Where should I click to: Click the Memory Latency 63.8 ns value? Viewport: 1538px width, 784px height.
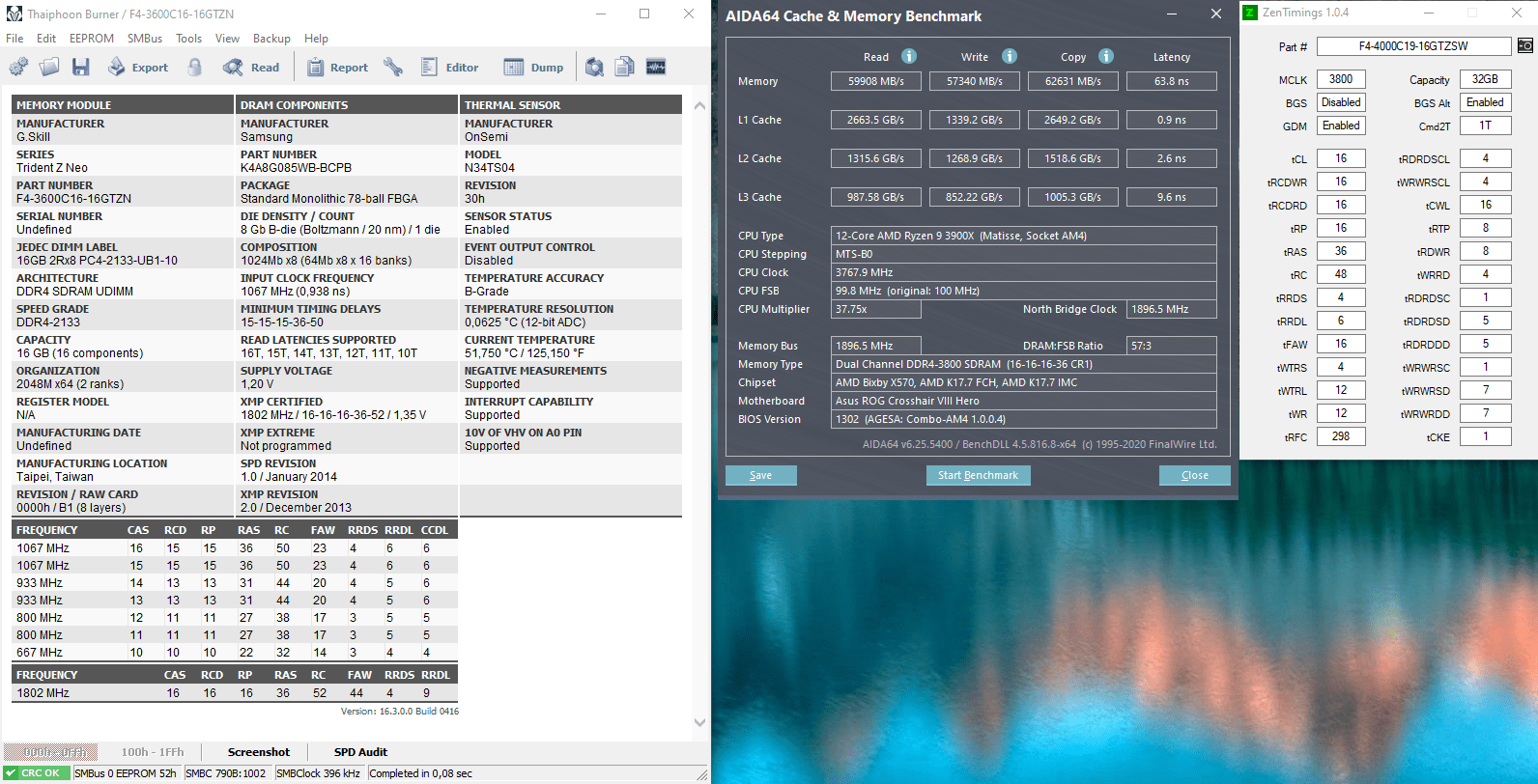pyautogui.click(x=1172, y=81)
